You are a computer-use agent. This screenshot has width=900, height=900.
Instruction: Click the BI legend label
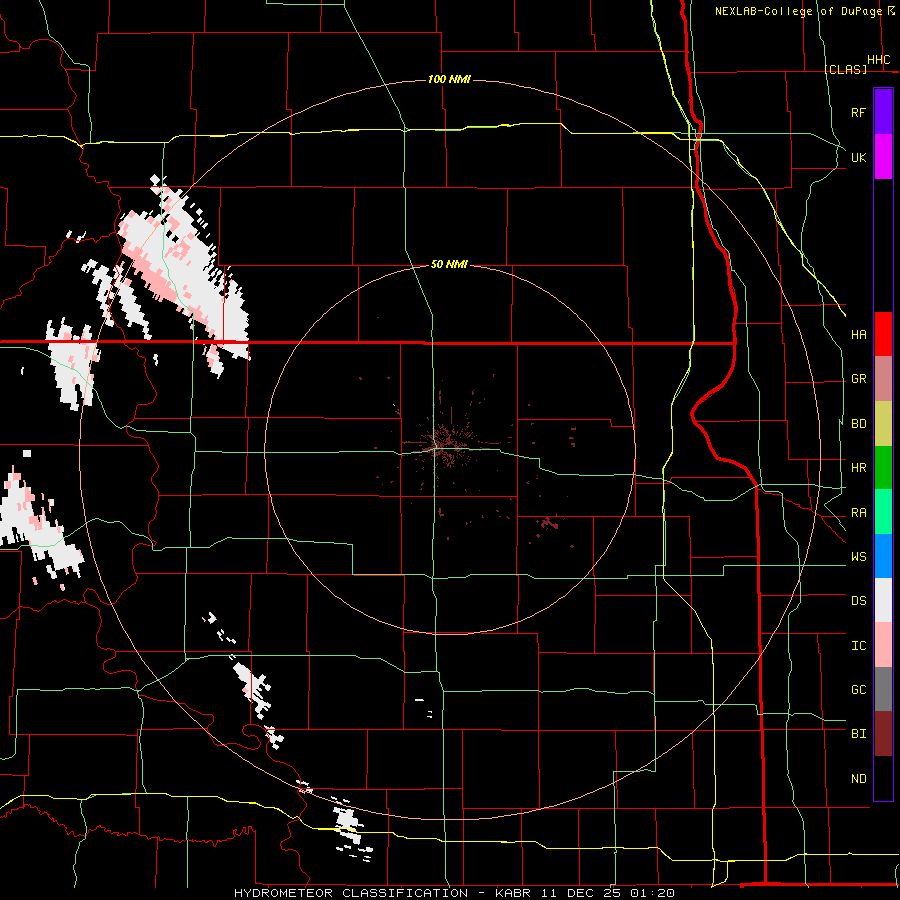click(x=859, y=734)
